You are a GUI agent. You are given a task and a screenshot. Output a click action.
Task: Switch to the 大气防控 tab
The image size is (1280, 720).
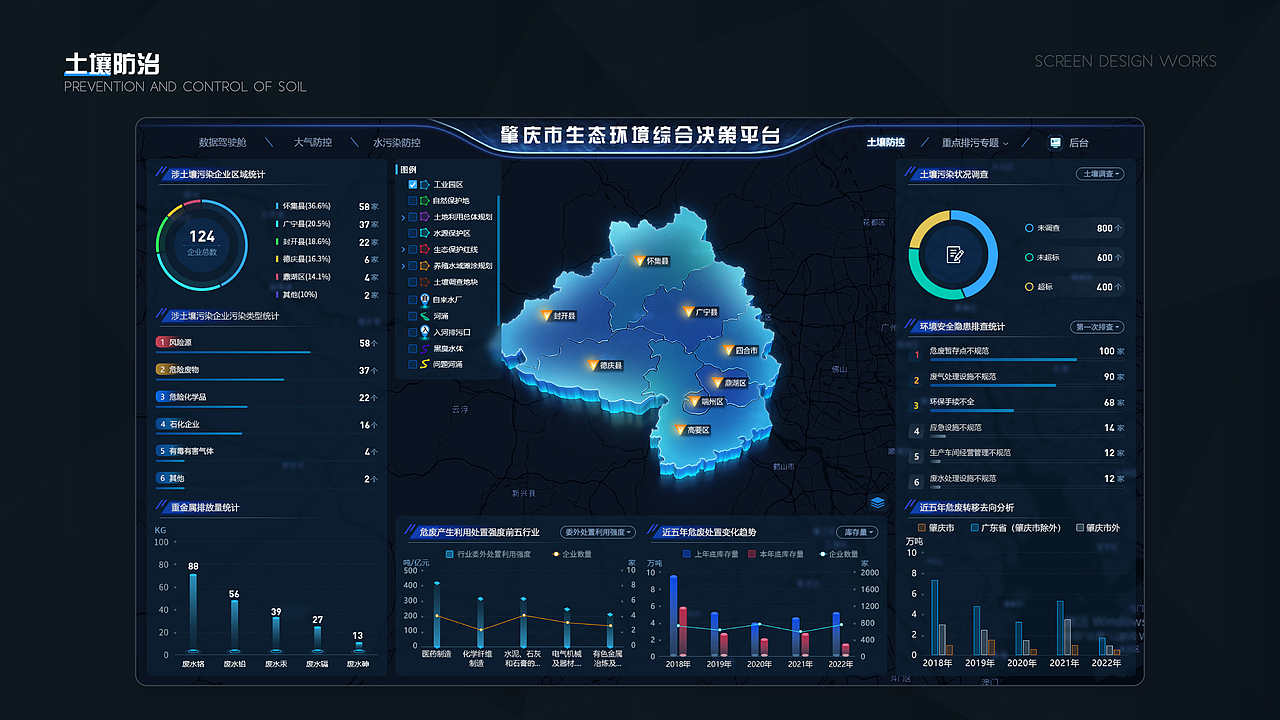[312, 143]
